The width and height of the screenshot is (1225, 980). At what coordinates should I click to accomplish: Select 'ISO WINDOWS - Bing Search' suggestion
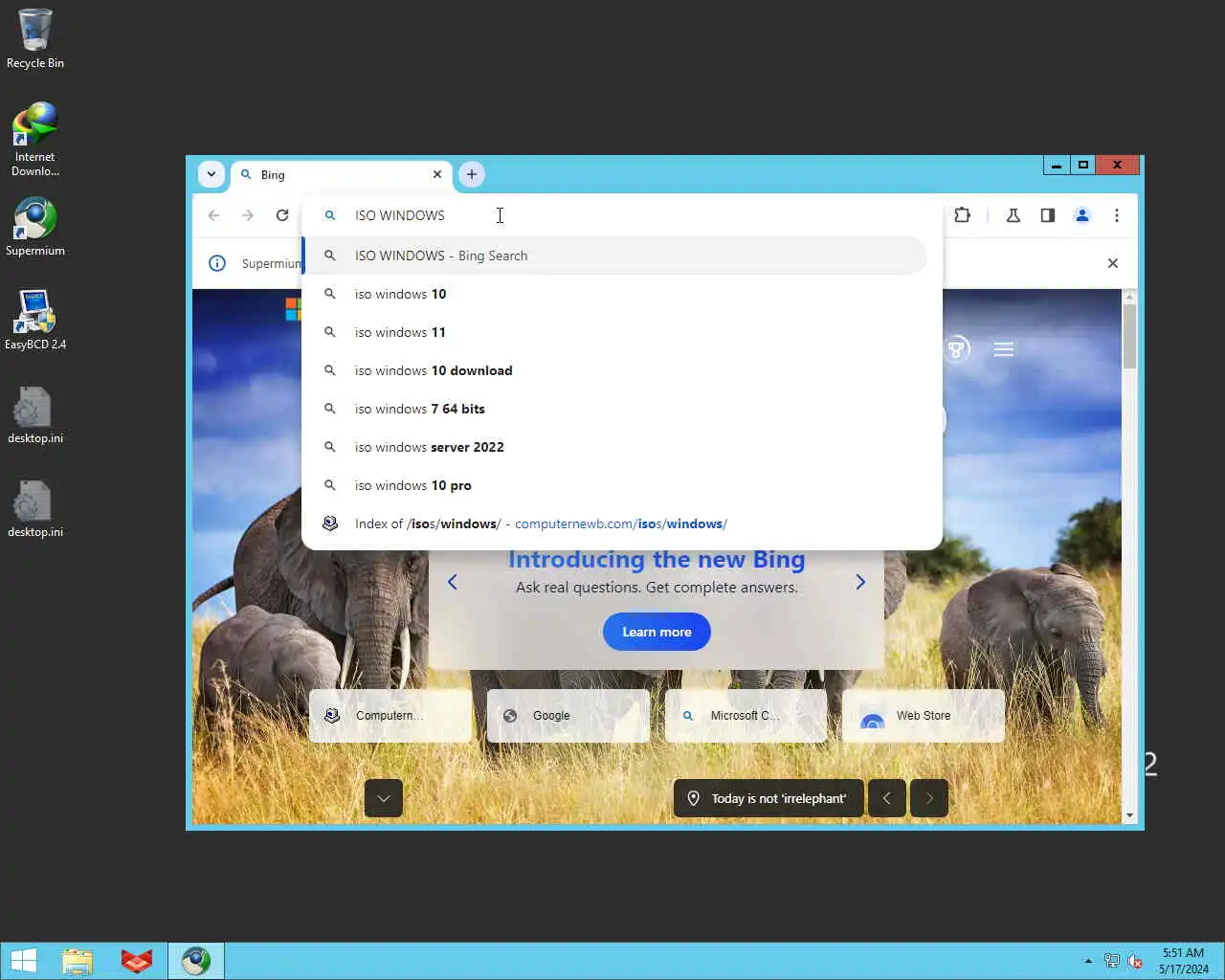pyautogui.click(x=615, y=256)
